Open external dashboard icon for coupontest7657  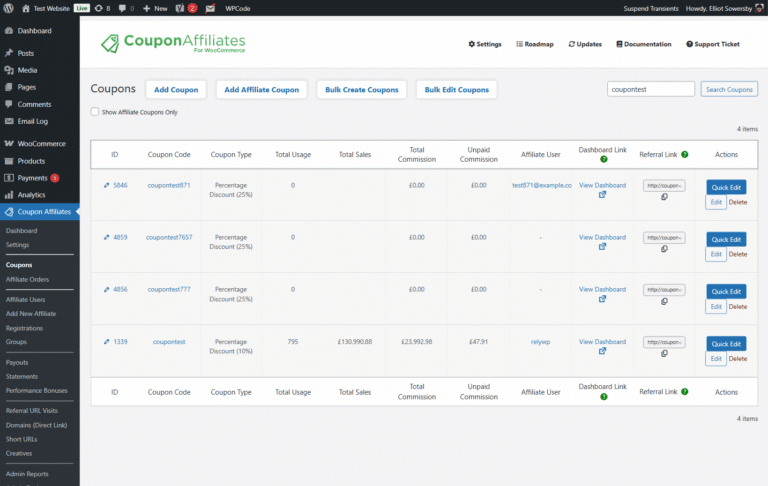(602, 246)
